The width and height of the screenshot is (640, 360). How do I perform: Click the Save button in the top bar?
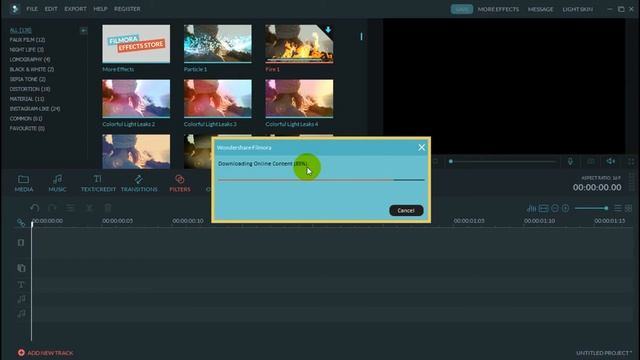(462, 9)
